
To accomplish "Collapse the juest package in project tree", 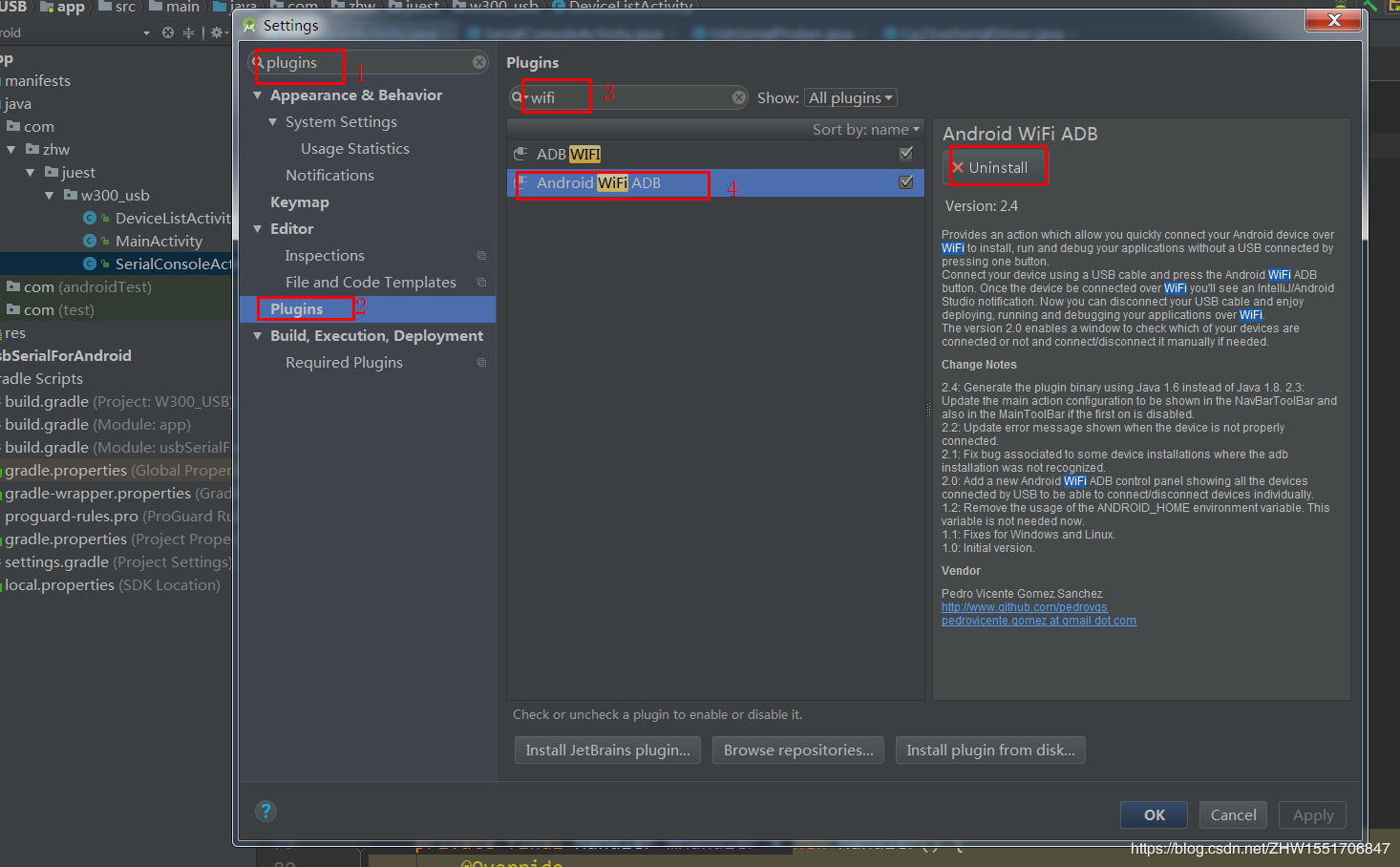I will pos(31,172).
